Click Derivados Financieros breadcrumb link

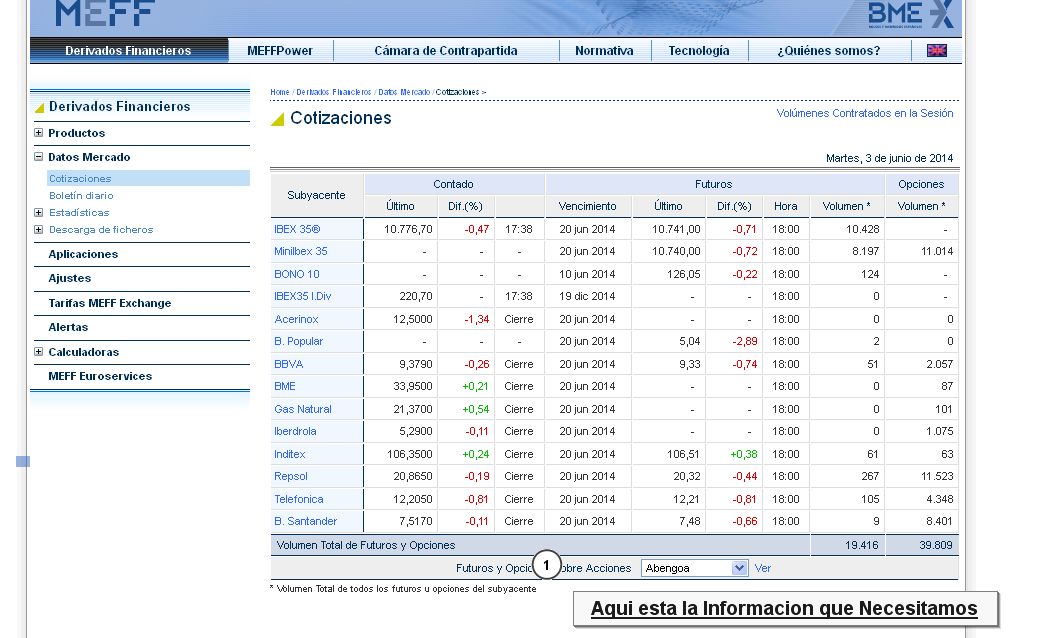pos(334,92)
